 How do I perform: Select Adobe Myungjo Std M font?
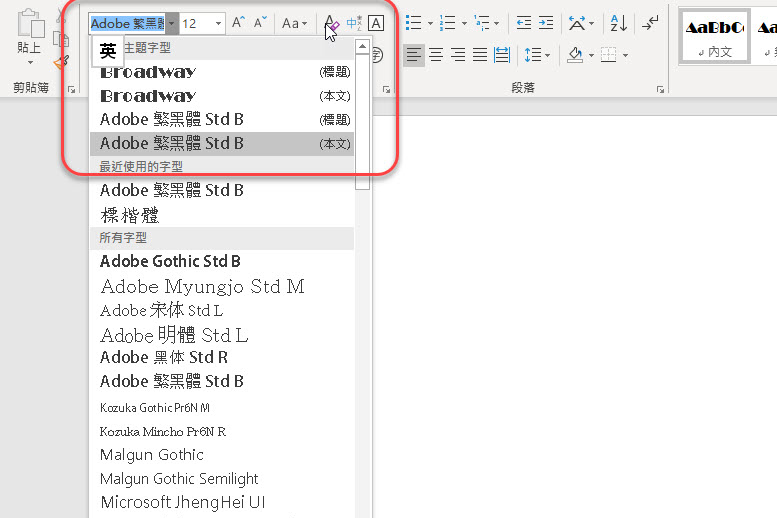pyautogui.click(x=222, y=287)
